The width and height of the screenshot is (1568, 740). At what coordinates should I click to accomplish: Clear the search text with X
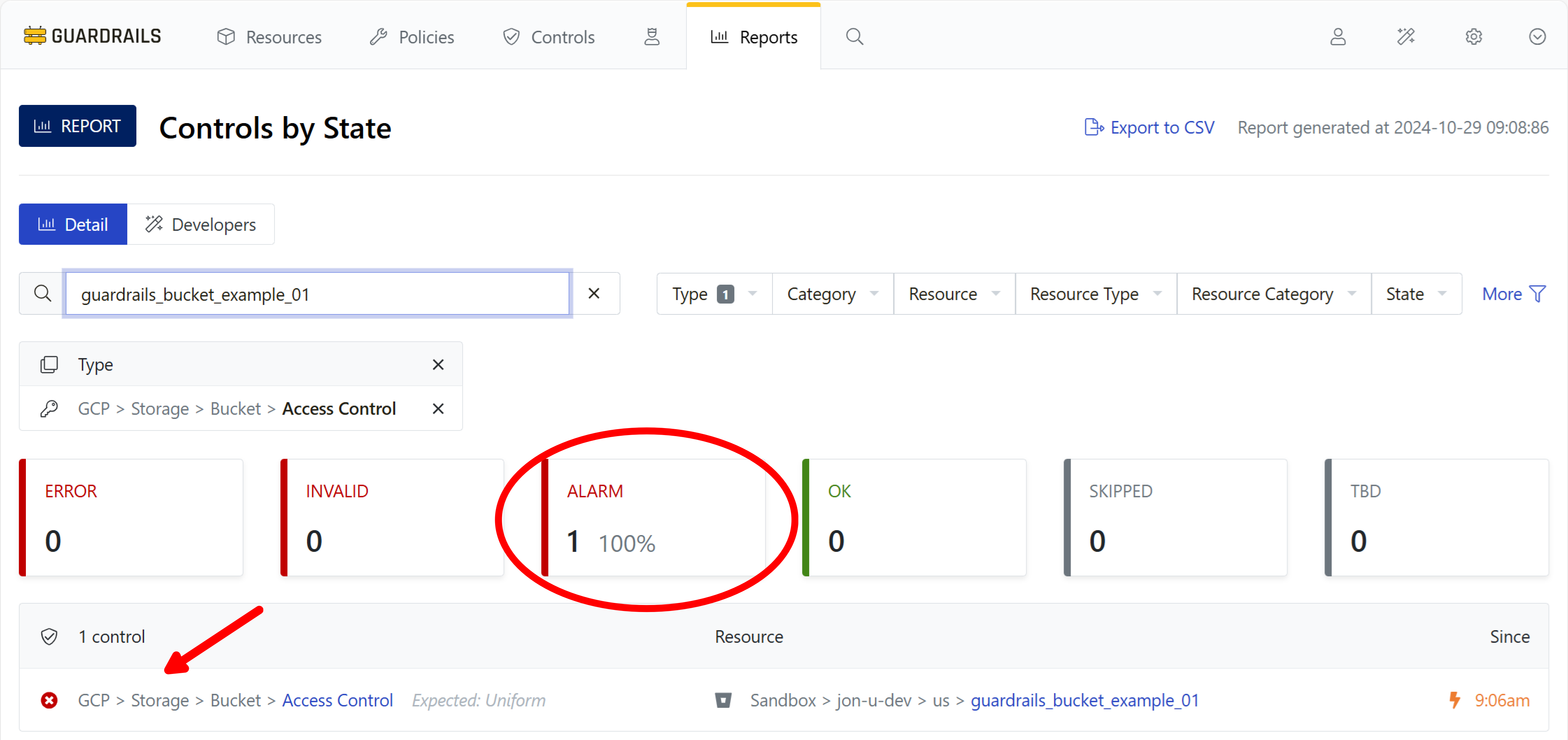[x=593, y=294]
